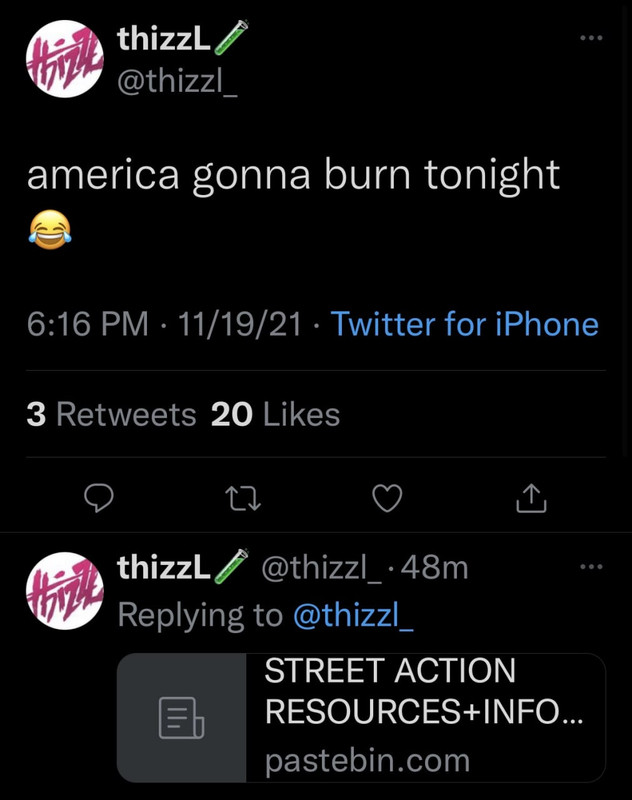Click the pastebin.com domain text
This screenshot has height=800, width=632.
tap(367, 760)
